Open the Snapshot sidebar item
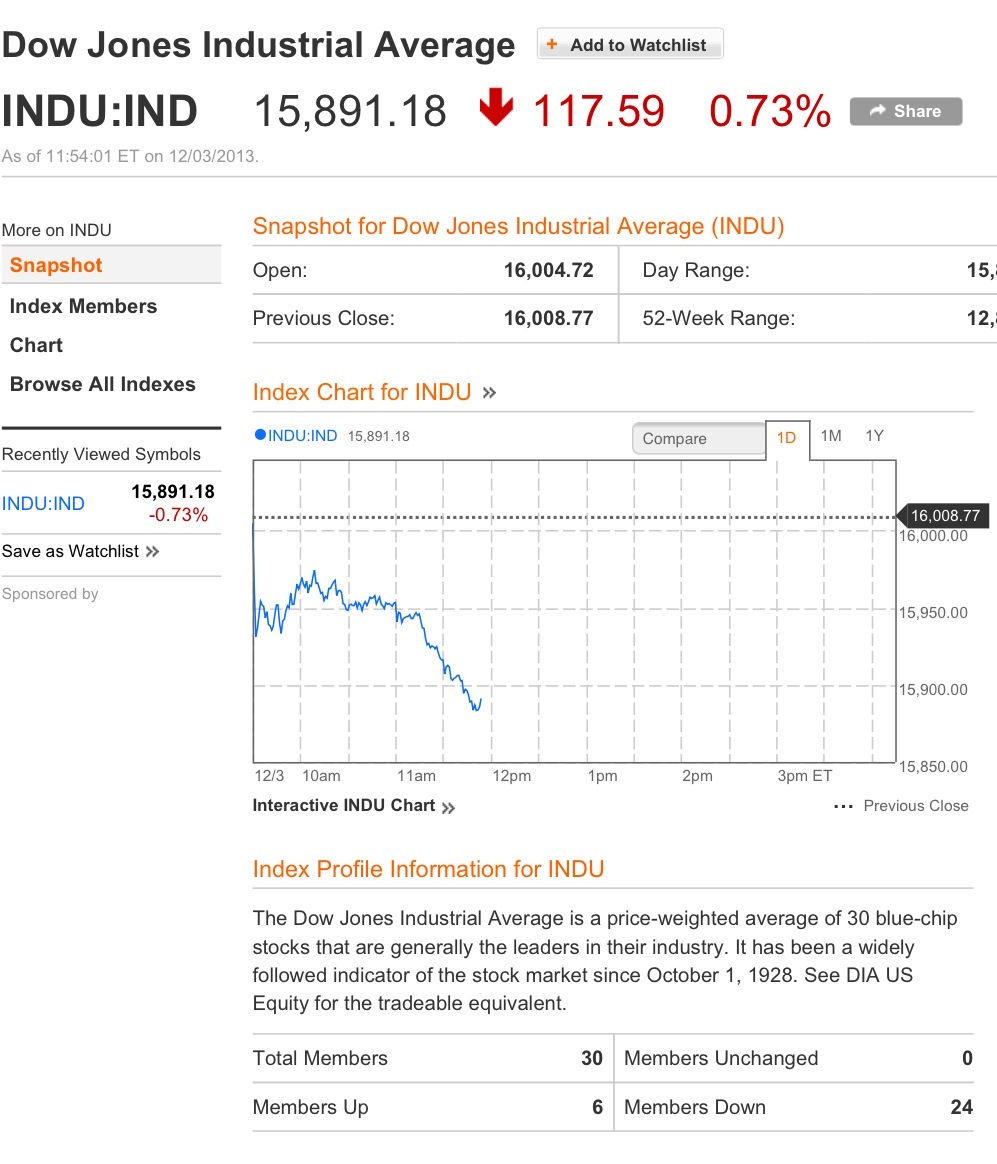Image resolution: width=997 pixels, height=1164 pixels. 57,266
